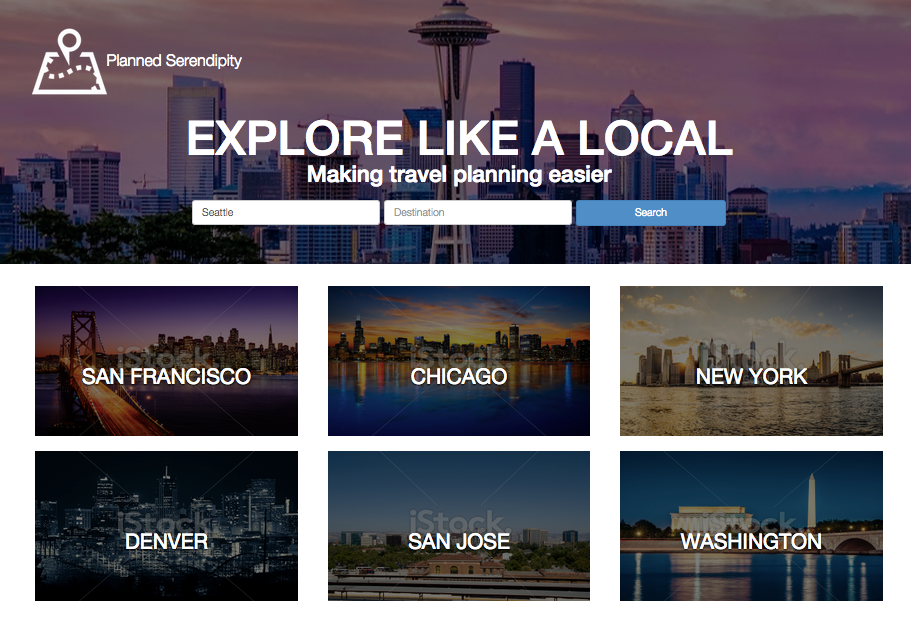Click the Lincoln Memorial building in Washington photo
Screen dimensions: 911x627
712,518
